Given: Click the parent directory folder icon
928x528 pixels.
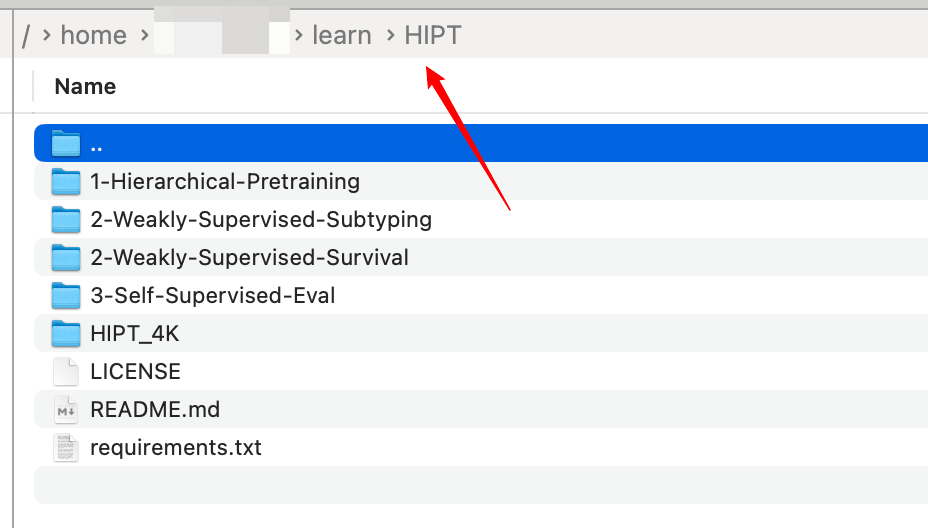Looking at the screenshot, I should pyautogui.click(x=66, y=144).
